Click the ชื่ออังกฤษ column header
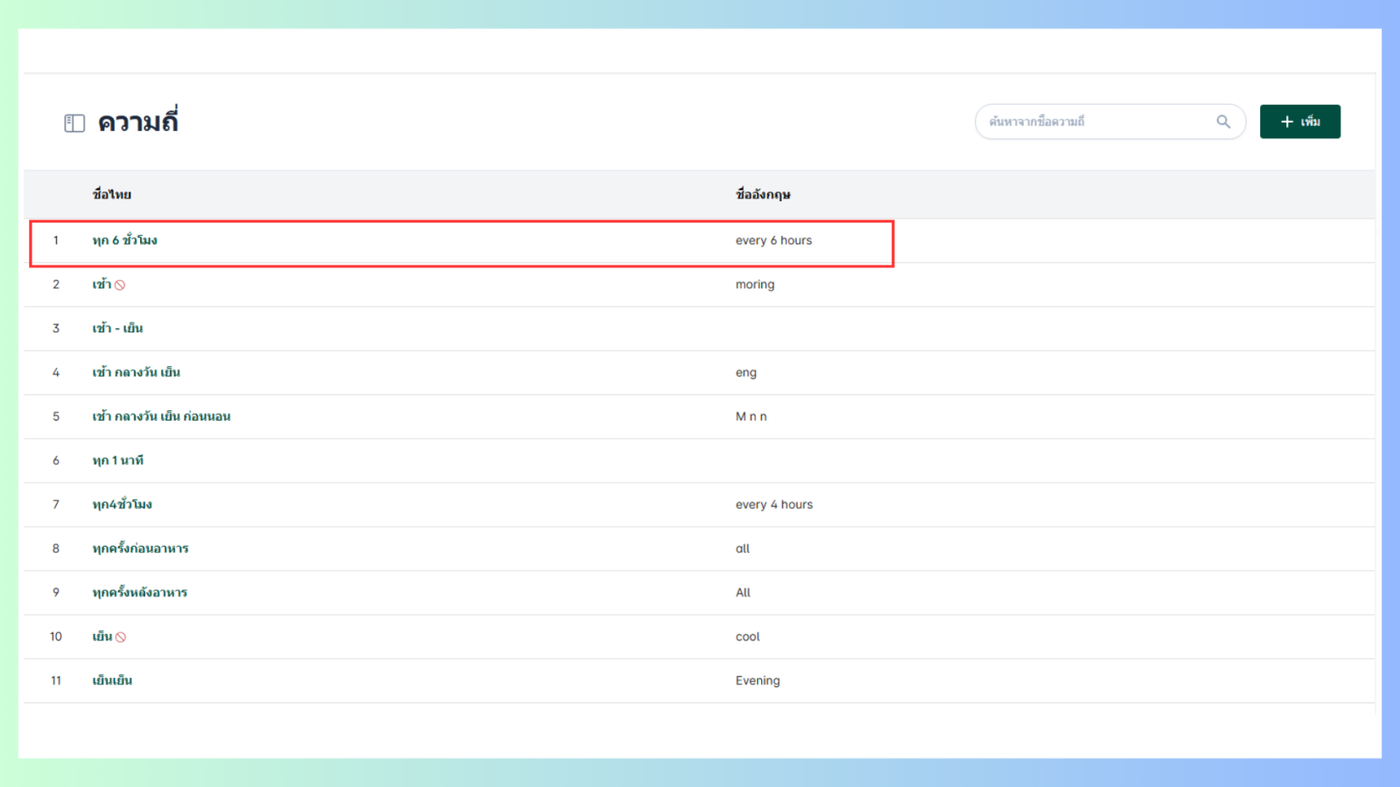 coord(763,194)
